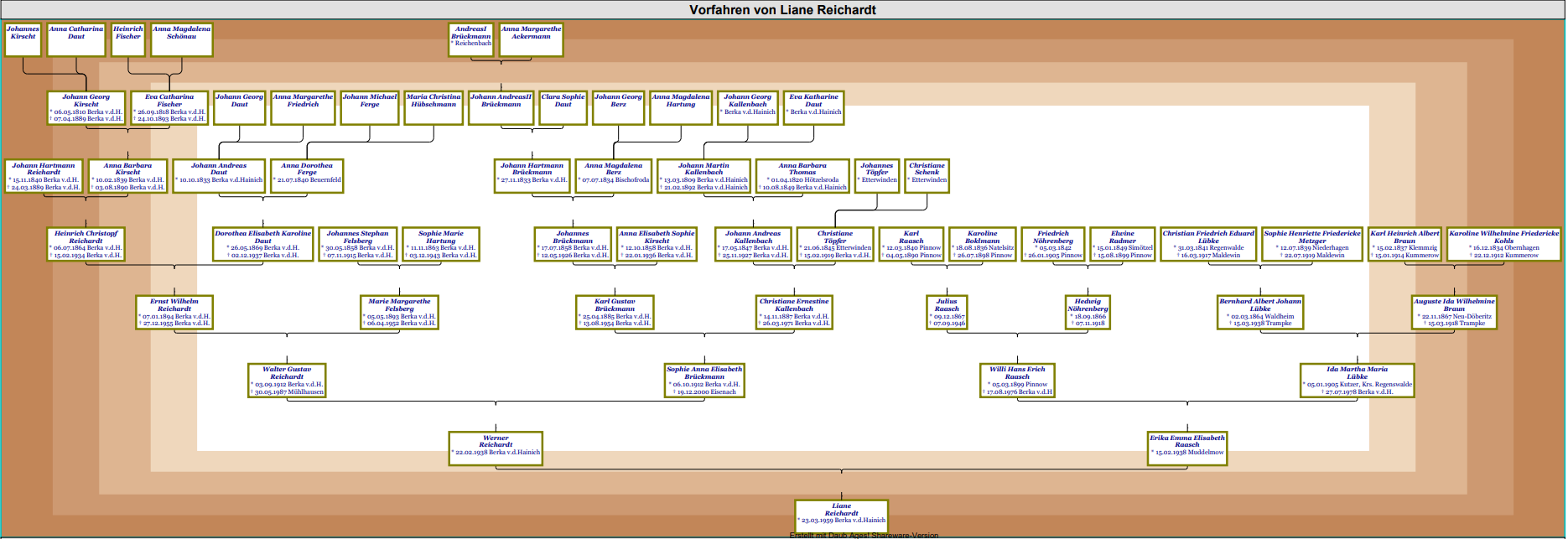This screenshot has width=1568, height=539.
Task: Select Hedwig Nöhrenberg's person box
Action: (x=1088, y=312)
